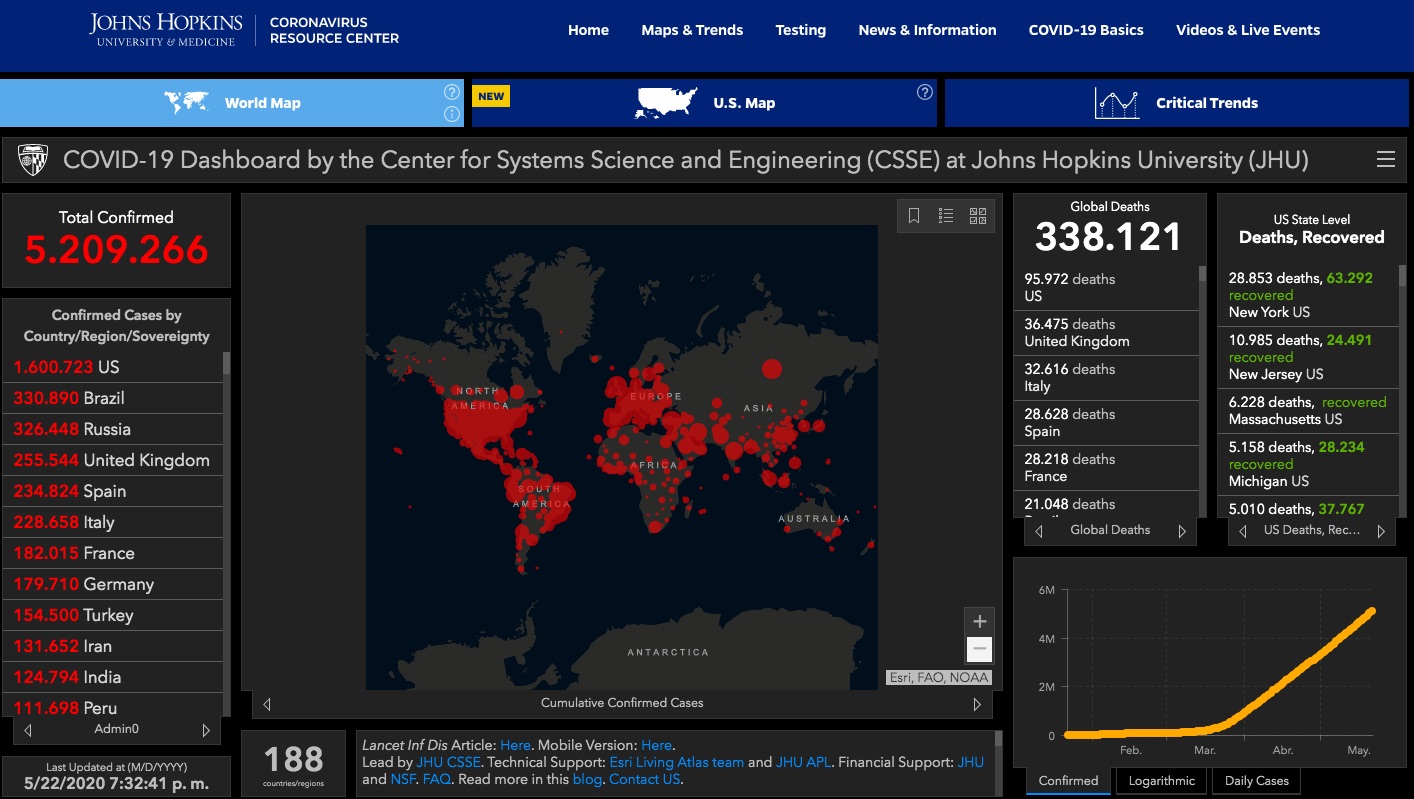Select the Confirmed chart tab
The image size is (1414, 799).
(x=1068, y=781)
